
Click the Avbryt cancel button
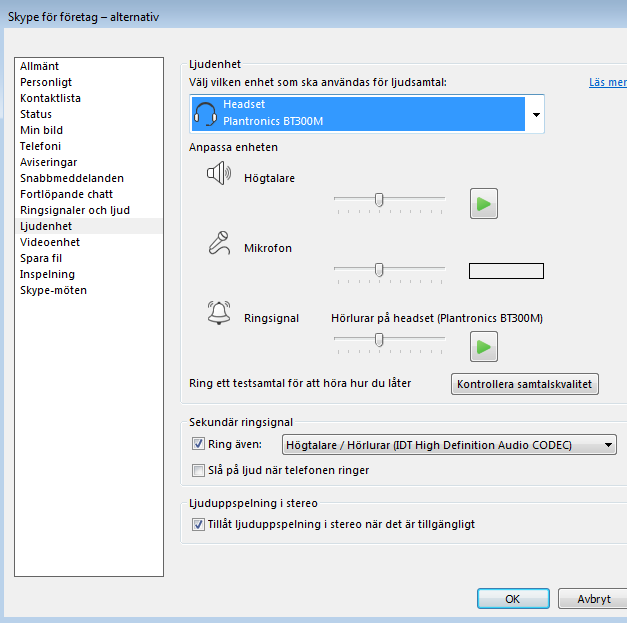(594, 599)
